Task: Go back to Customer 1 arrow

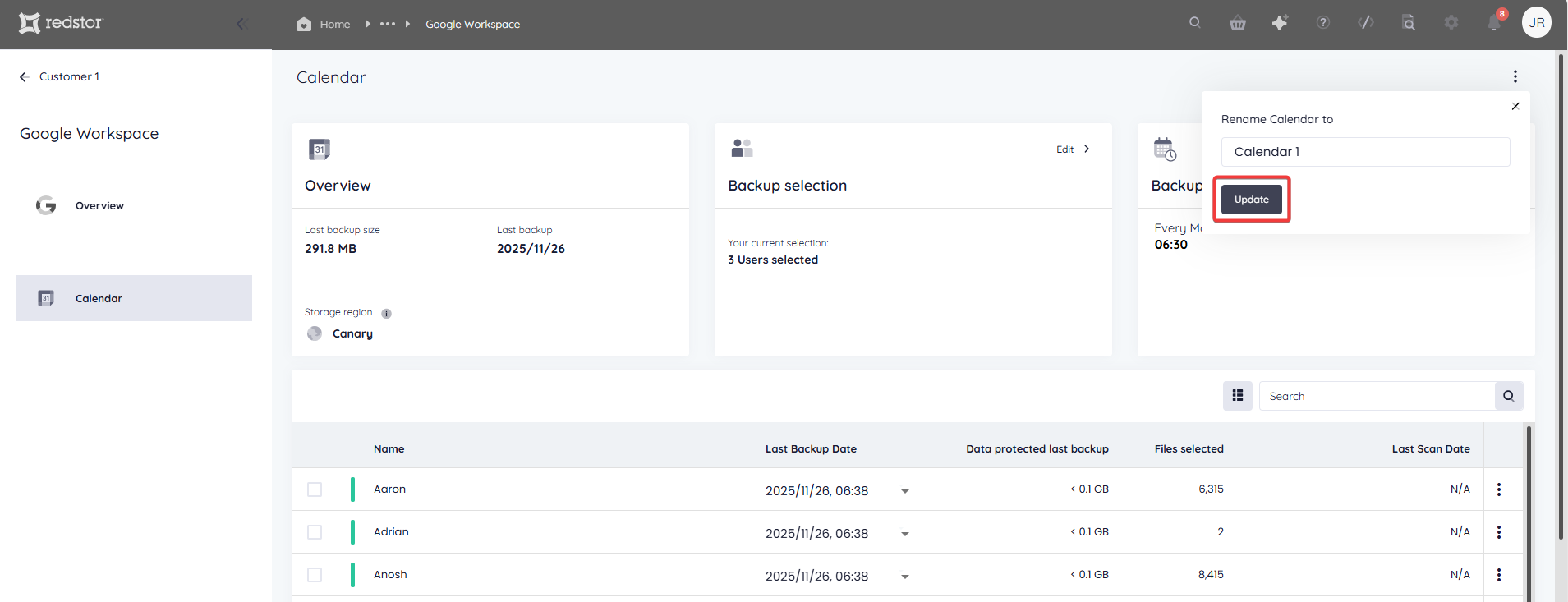Action: [x=24, y=76]
